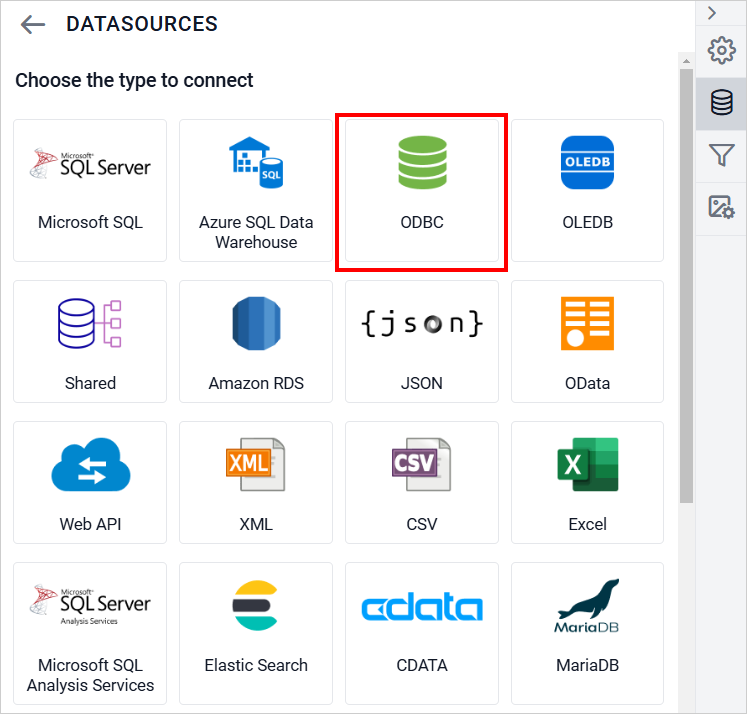Choose Microsoft SQL Analysis Services tile

pos(90,633)
